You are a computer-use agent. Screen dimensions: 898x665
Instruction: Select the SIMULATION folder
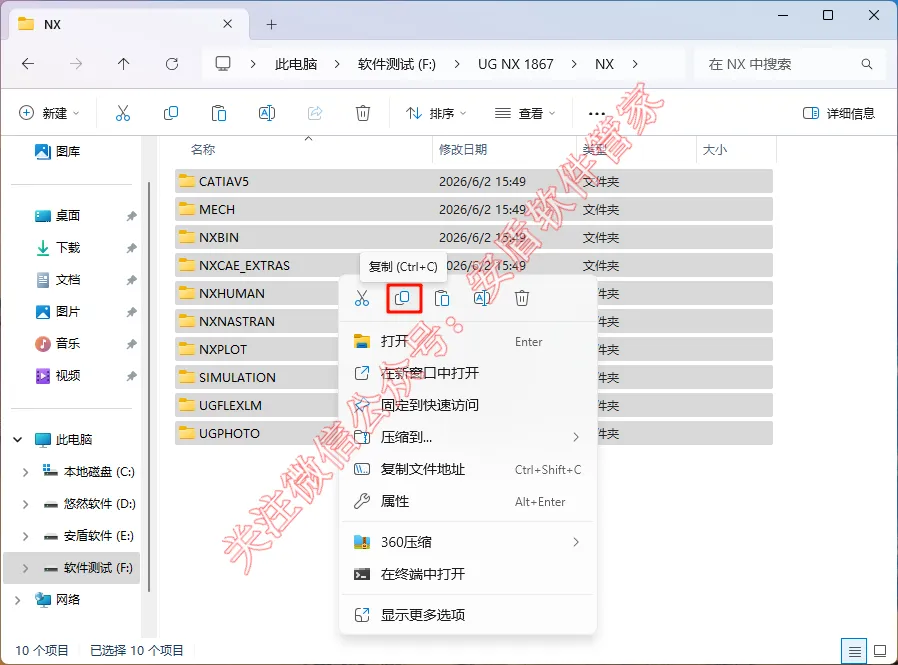(x=474, y=377)
